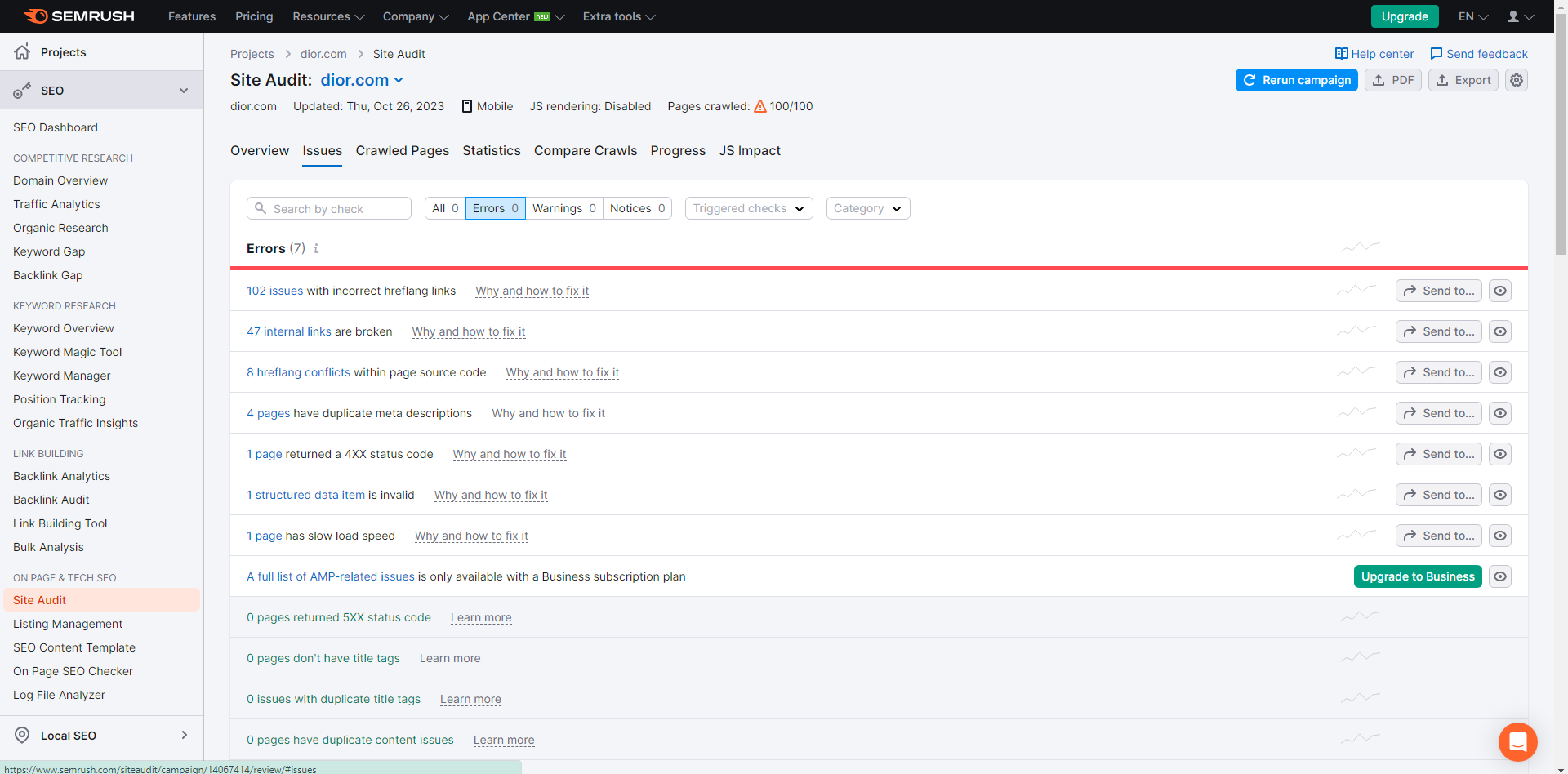1568x774 pixels.
Task: Click the Mobile device icon
Action: 467,106
